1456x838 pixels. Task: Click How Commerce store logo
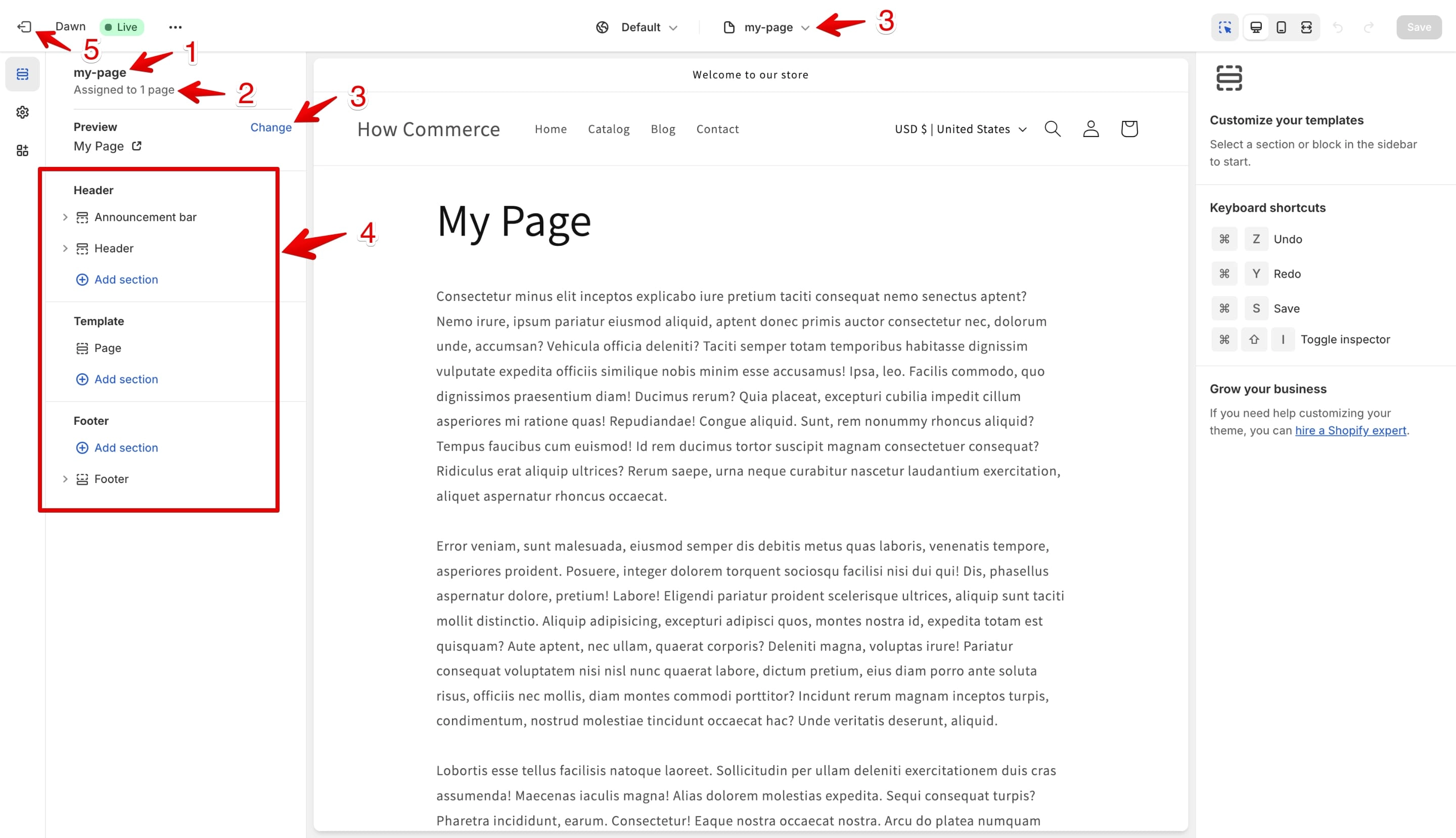point(429,129)
